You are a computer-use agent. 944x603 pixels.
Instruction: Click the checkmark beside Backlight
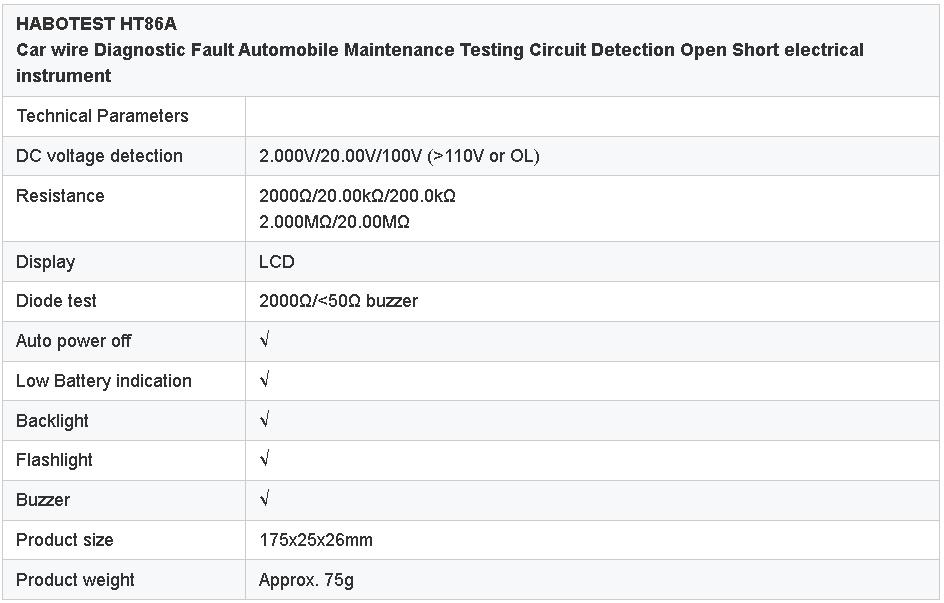(x=264, y=420)
